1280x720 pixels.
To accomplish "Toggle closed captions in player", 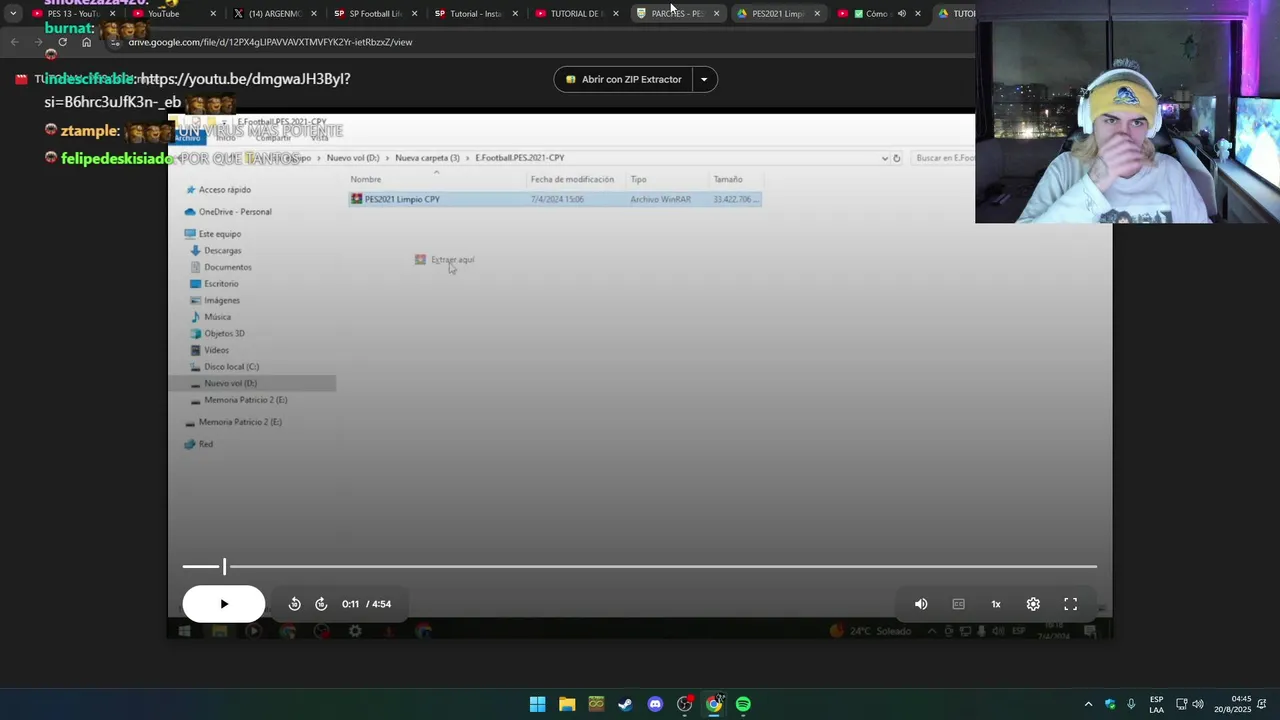I will pos(958,604).
